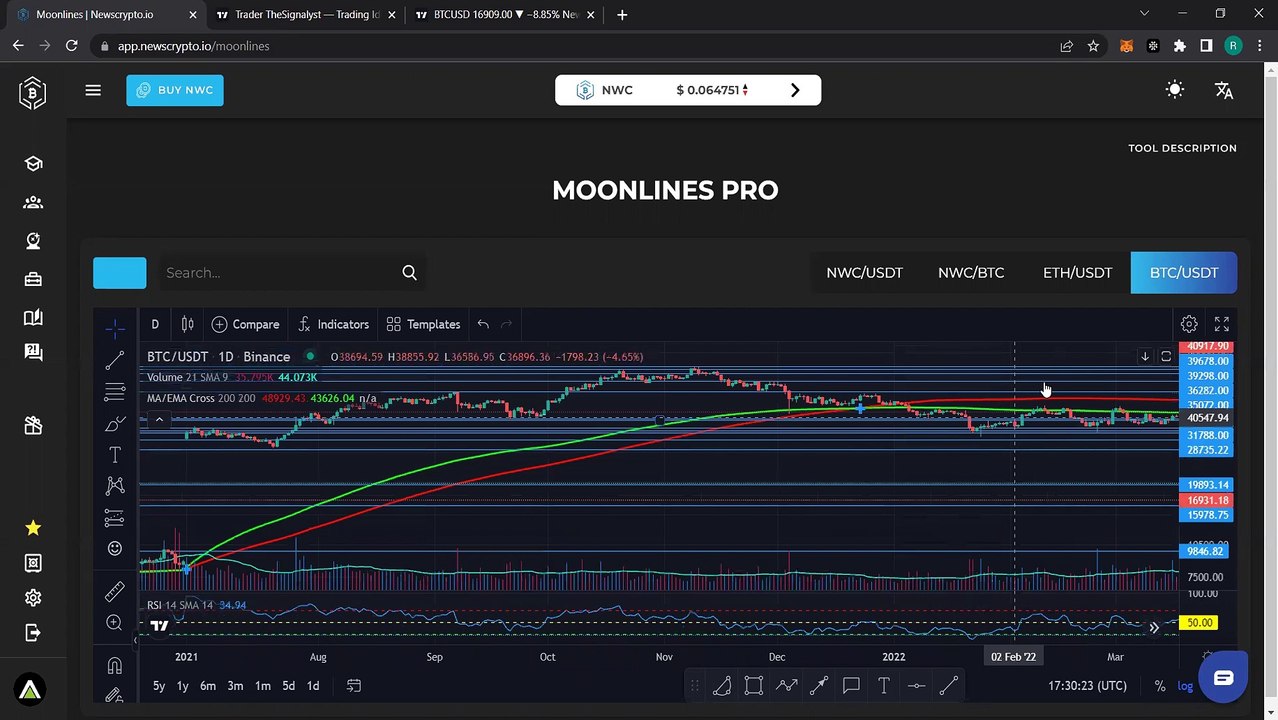Open the community people sidebar icon

33,202
